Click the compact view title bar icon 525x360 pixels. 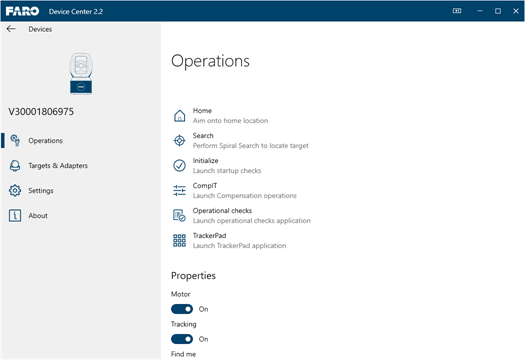[x=457, y=11]
